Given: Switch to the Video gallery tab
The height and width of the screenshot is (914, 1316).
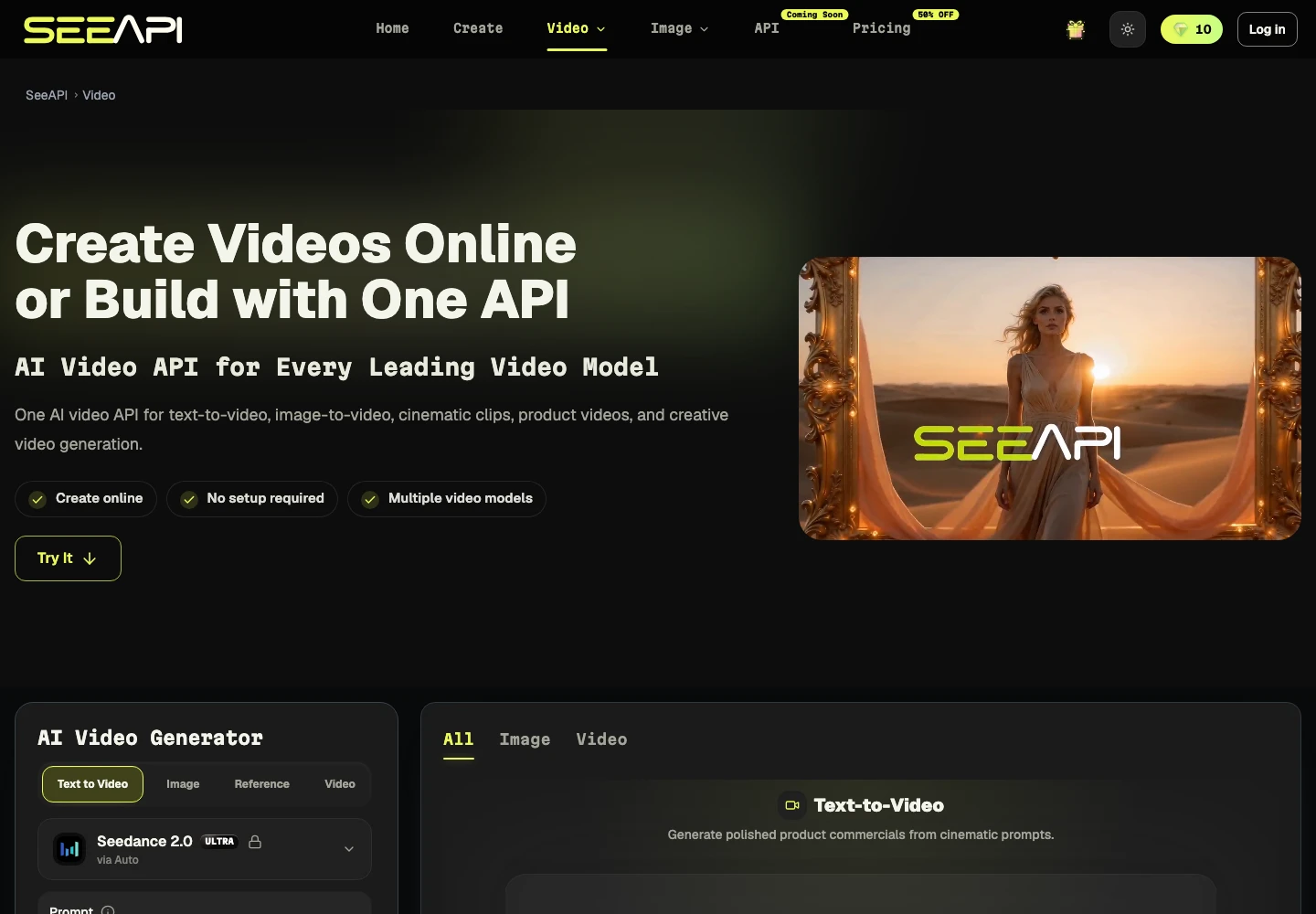Looking at the screenshot, I should (x=601, y=739).
